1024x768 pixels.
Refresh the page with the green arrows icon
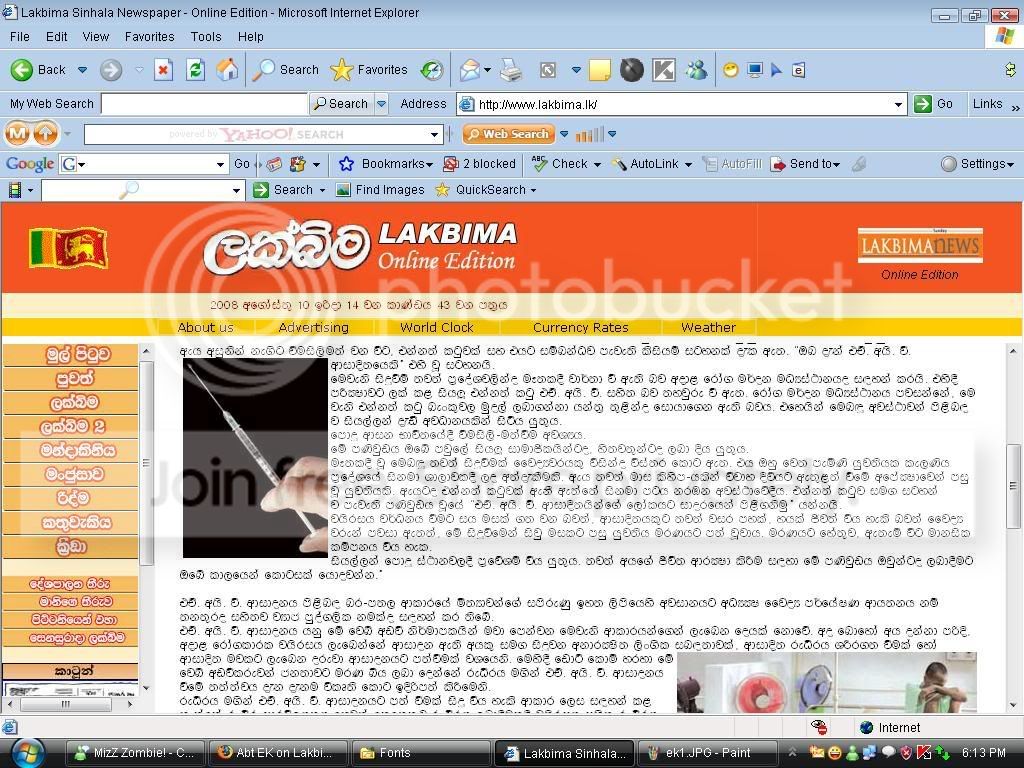195,70
